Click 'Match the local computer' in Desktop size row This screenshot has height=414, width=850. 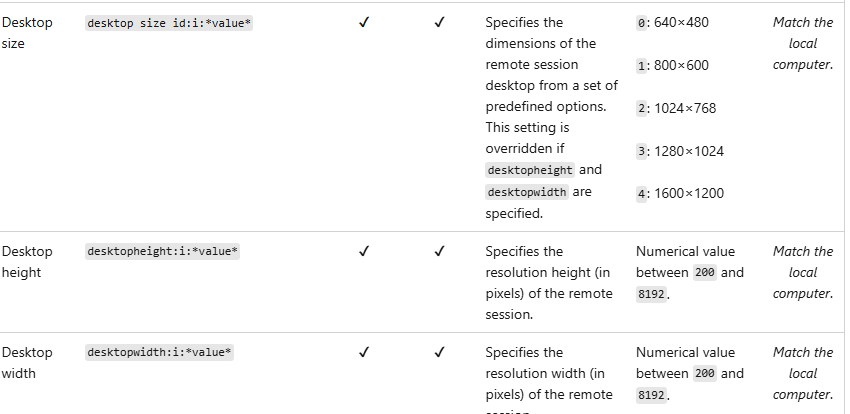pyautogui.click(x=803, y=43)
